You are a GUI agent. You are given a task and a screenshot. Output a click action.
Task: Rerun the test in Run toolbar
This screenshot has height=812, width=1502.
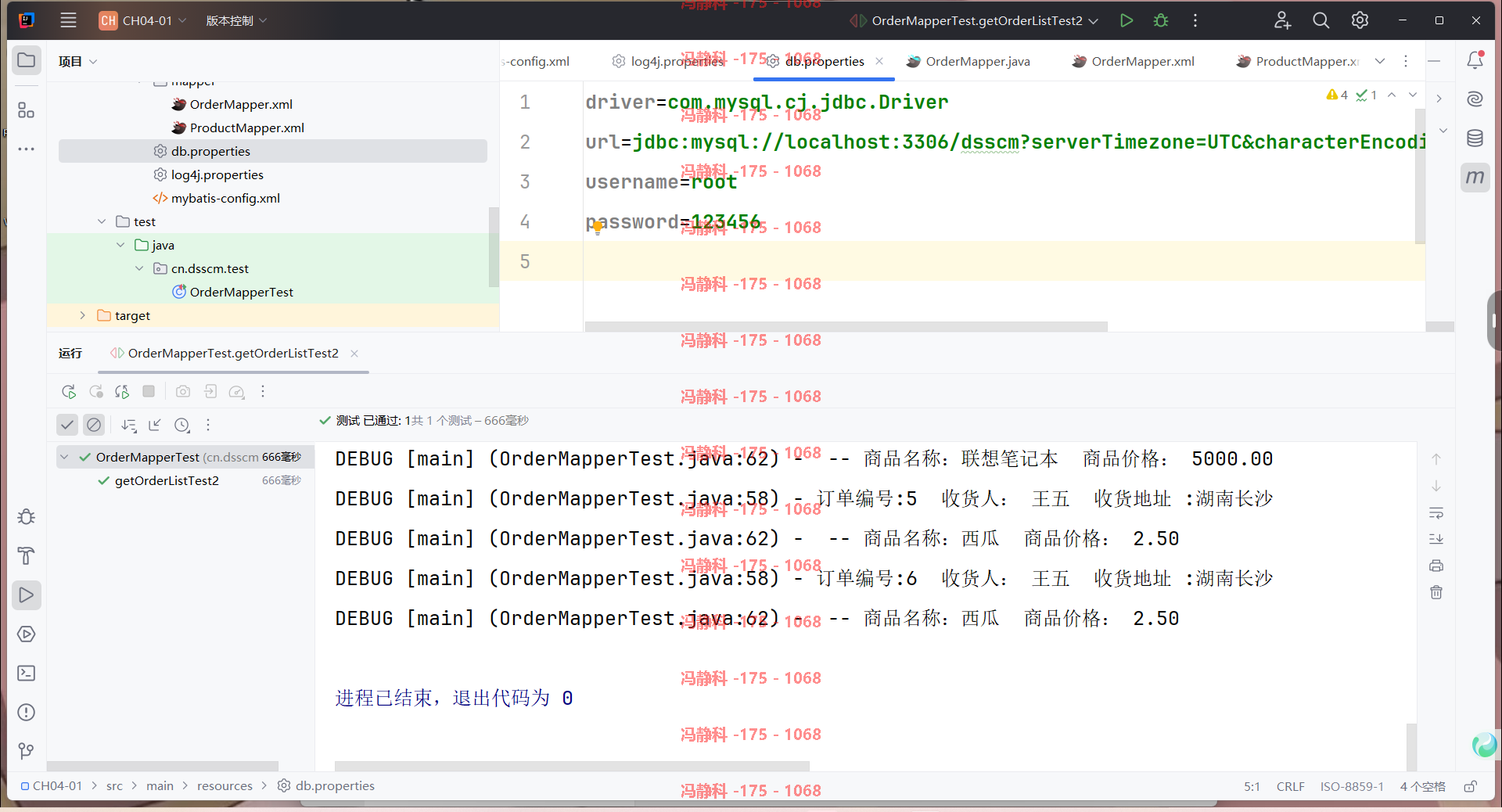point(69,392)
